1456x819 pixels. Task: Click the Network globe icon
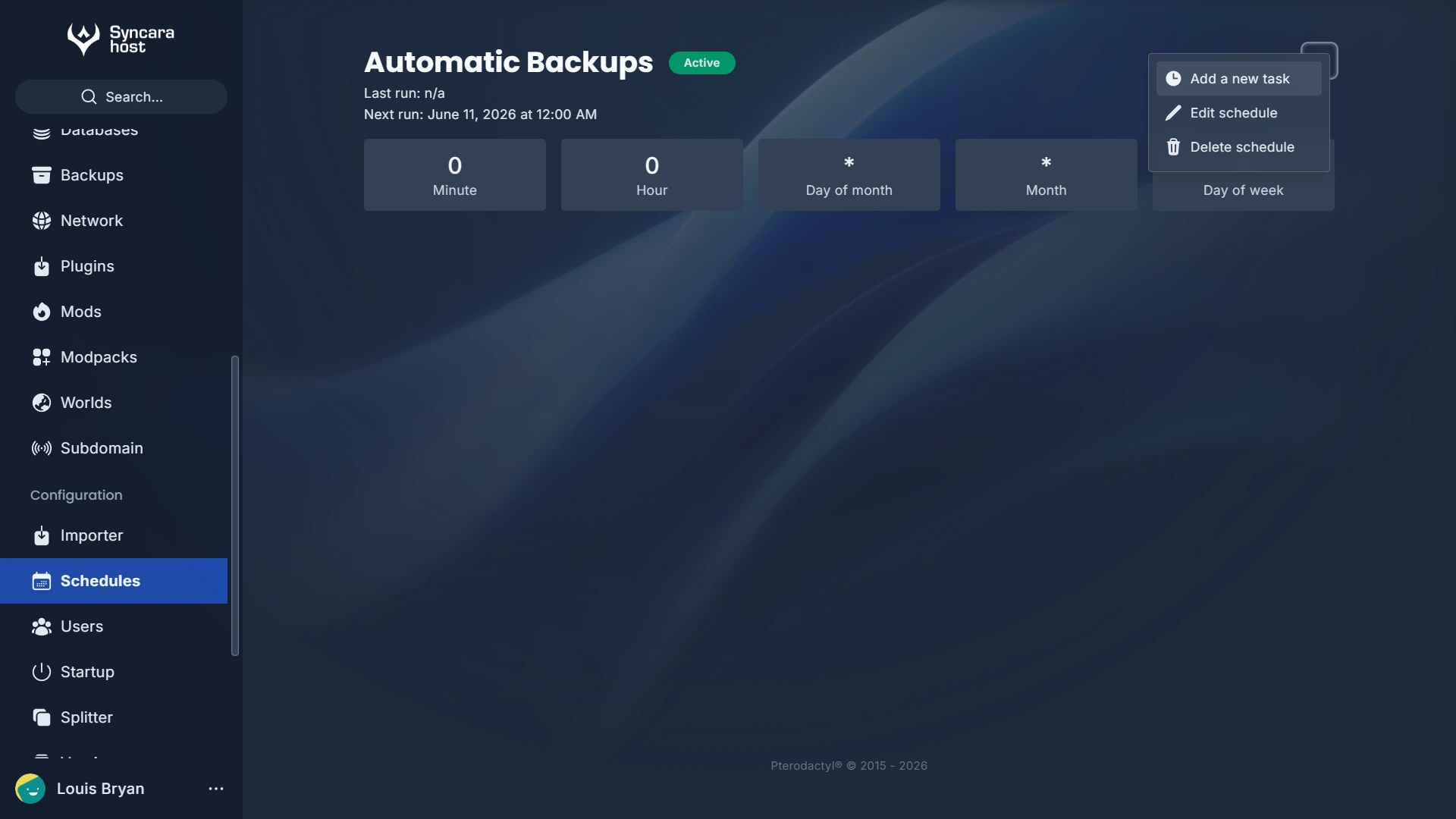[42, 221]
